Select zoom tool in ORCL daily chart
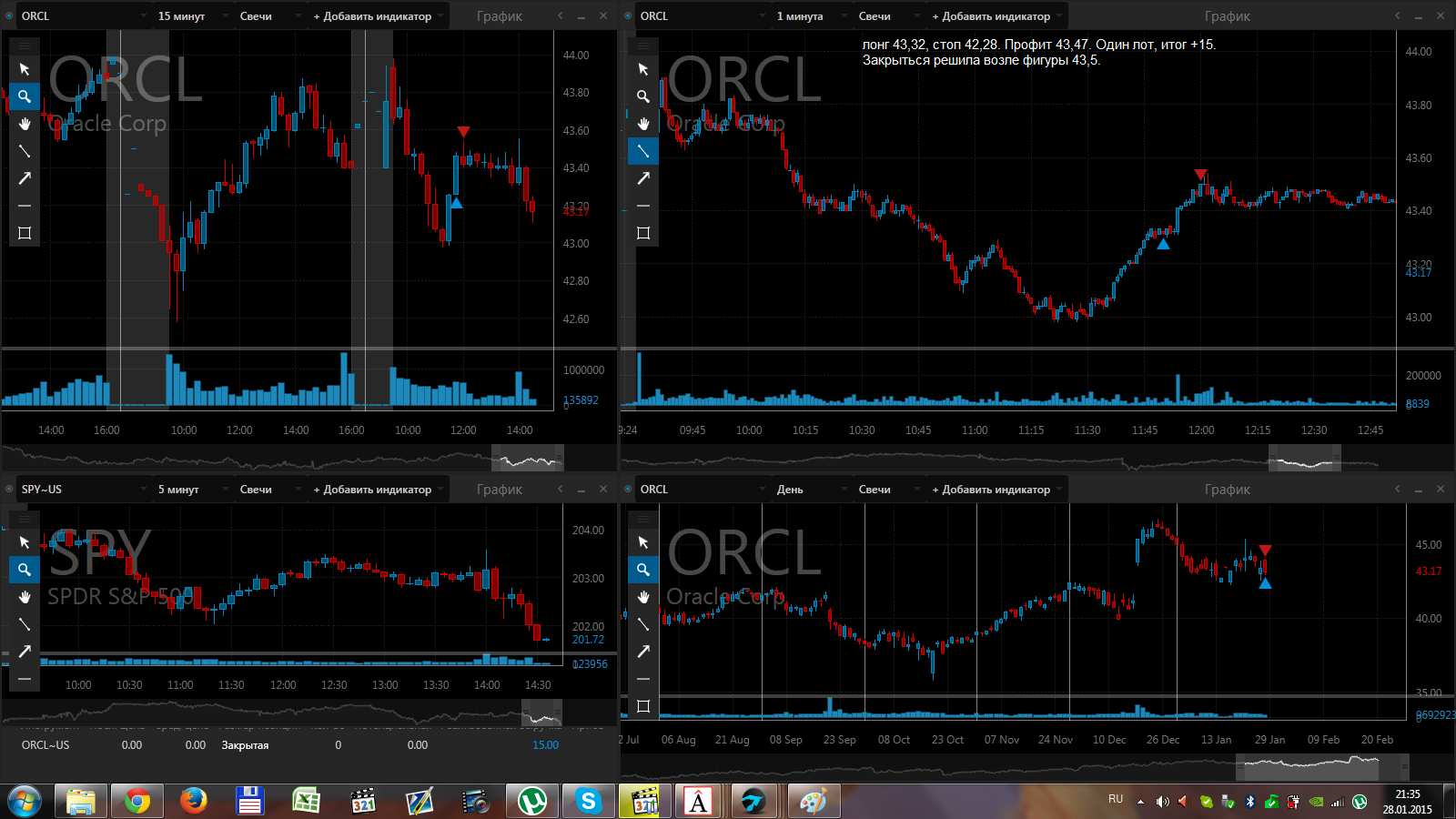This screenshot has height=819, width=1456. click(643, 570)
